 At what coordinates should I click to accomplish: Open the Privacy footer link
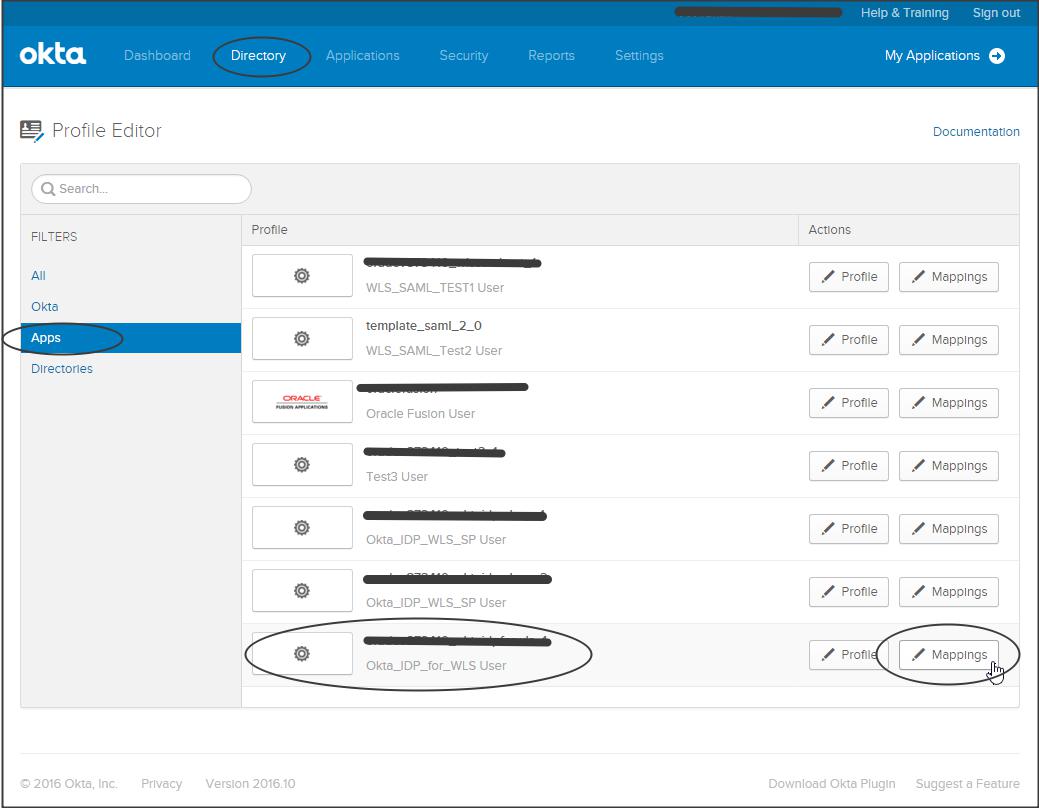tap(161, 783)
